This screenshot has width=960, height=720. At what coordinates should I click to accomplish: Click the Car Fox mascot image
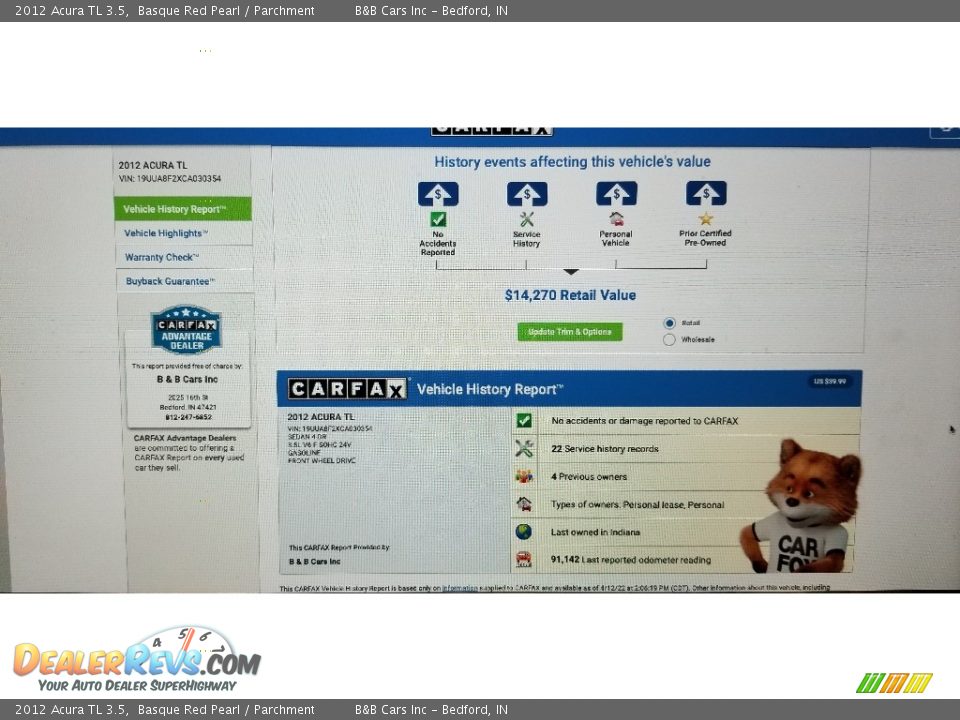[799, 506]
